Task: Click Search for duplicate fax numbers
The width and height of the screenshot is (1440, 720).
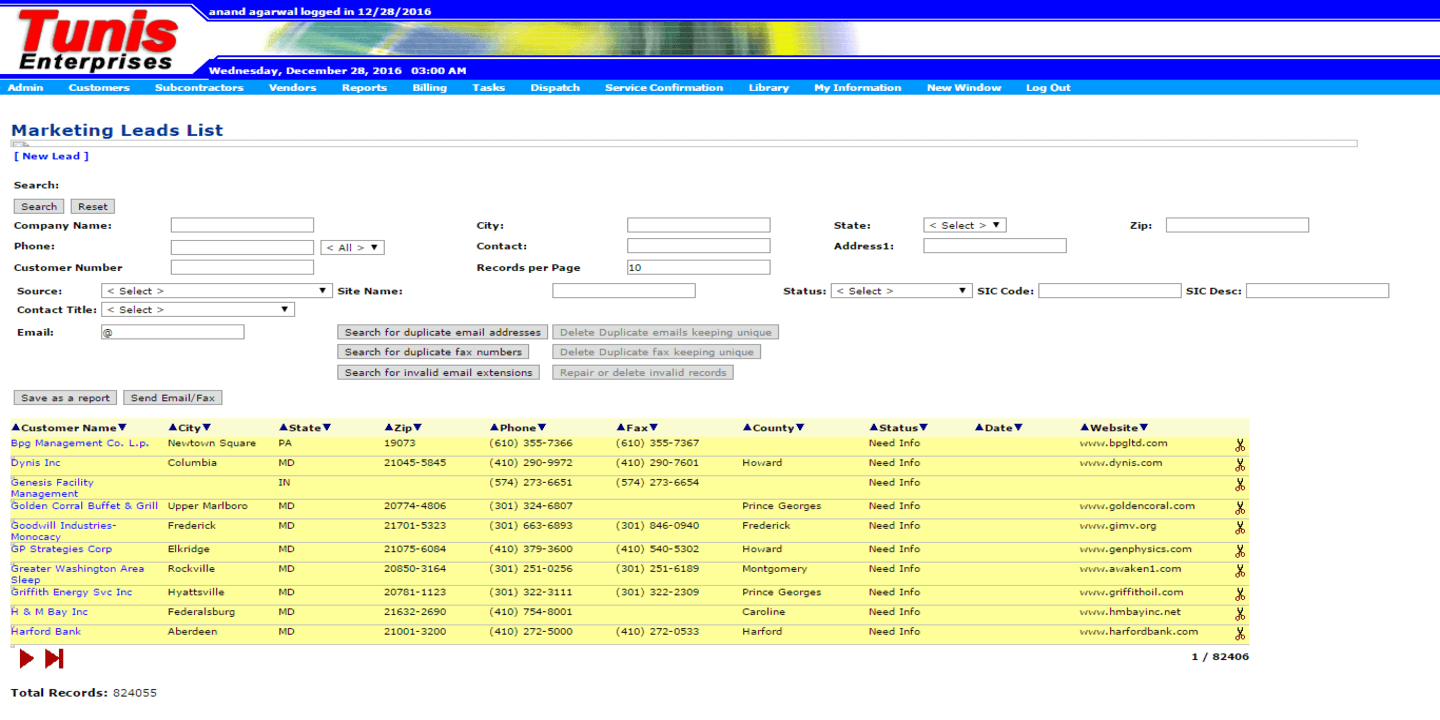Action: click(x=433, y=352)
